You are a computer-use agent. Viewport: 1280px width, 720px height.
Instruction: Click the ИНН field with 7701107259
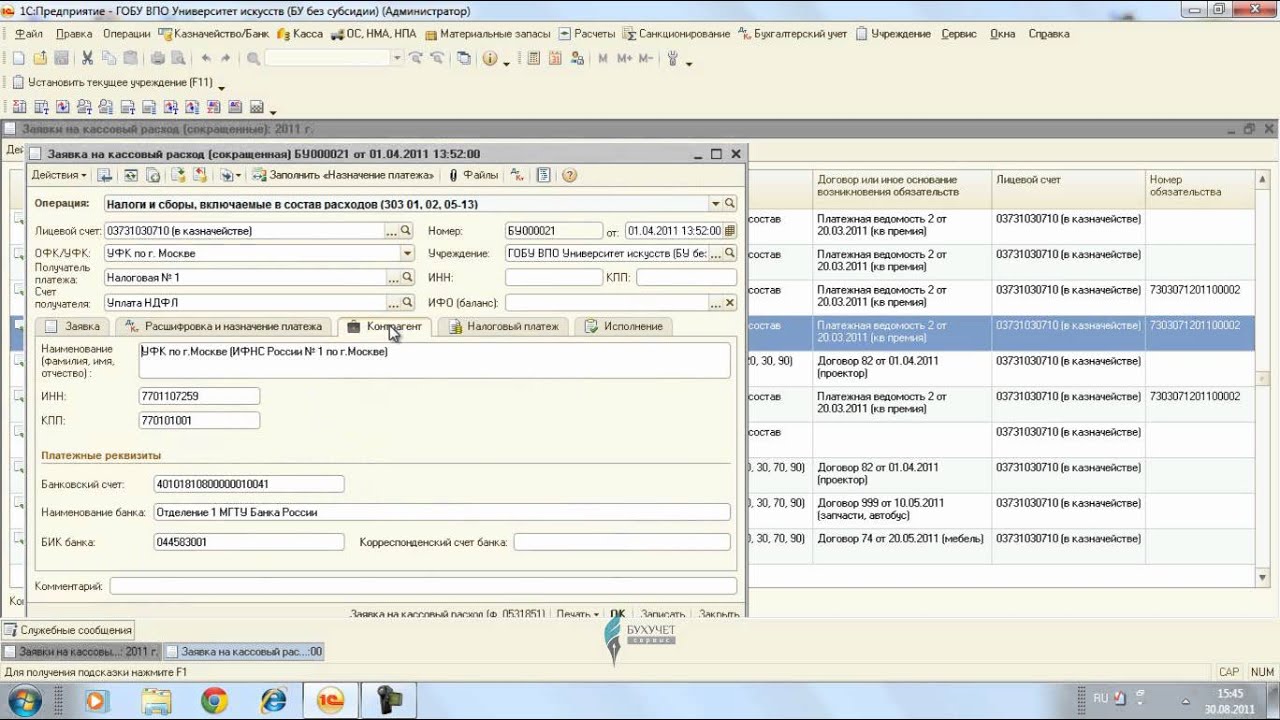(199, 397)
